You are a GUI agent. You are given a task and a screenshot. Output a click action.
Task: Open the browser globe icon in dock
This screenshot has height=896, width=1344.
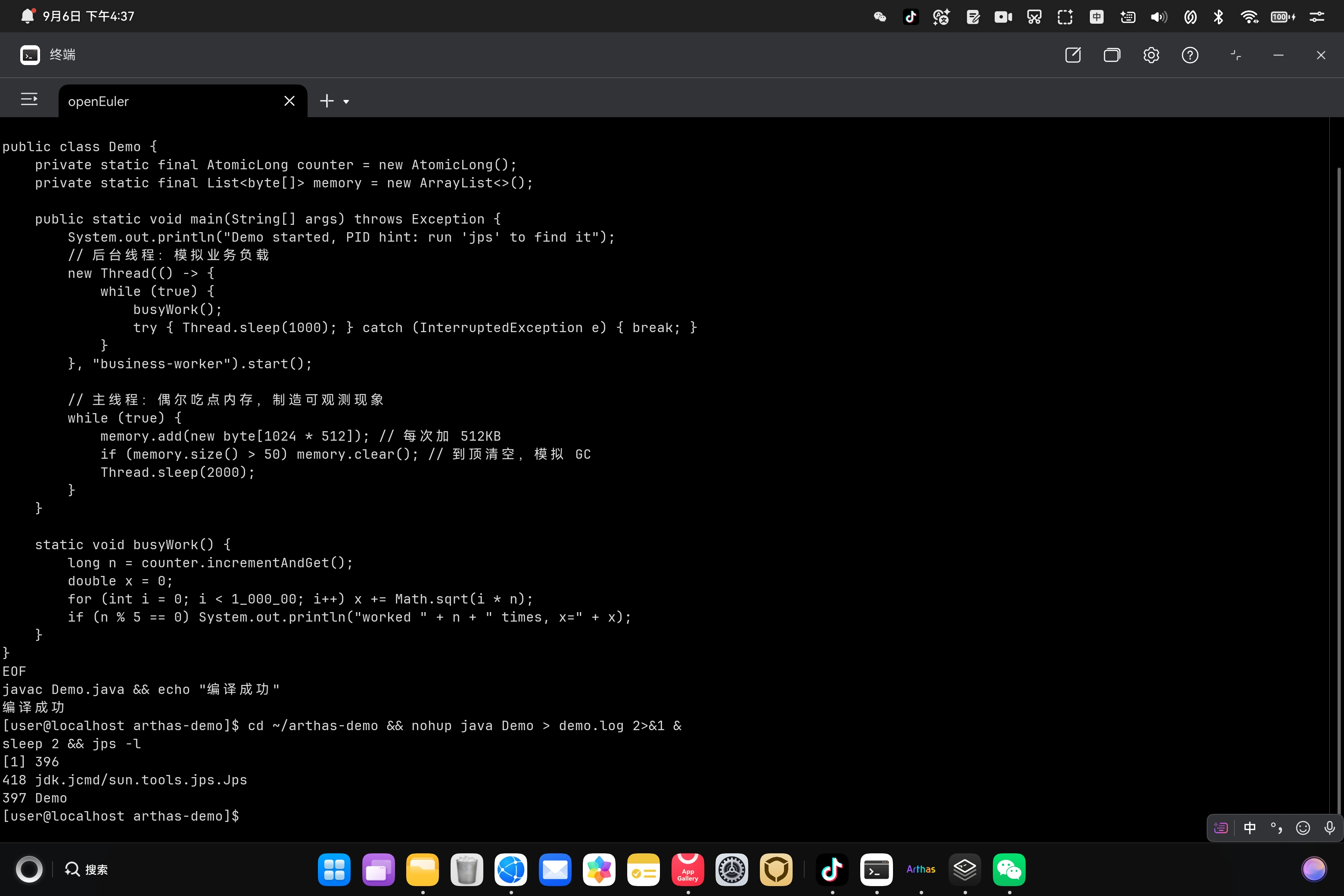point(511,869)
